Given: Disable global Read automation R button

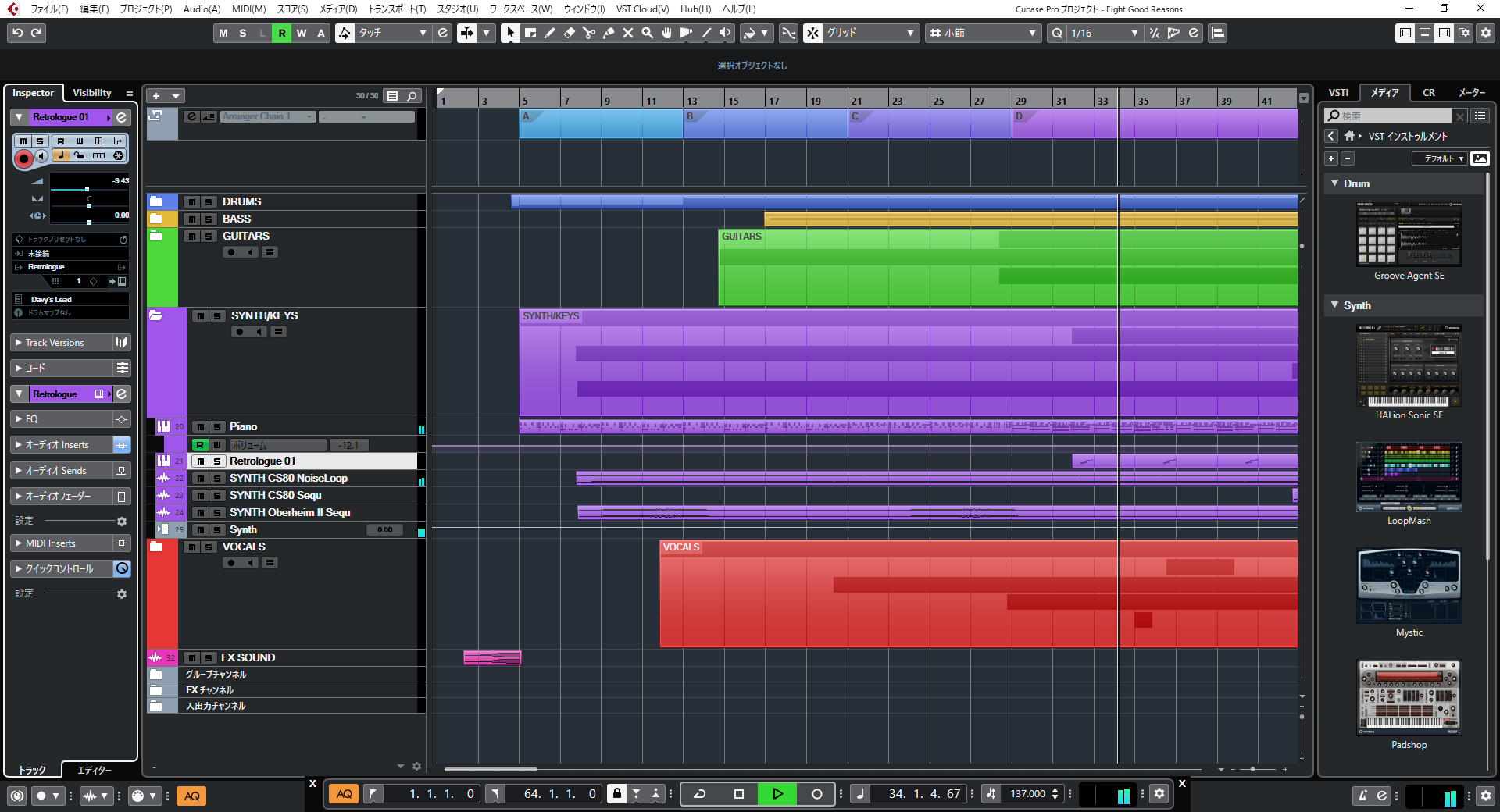Looking at the screenshot, I should tap(282, 33).
